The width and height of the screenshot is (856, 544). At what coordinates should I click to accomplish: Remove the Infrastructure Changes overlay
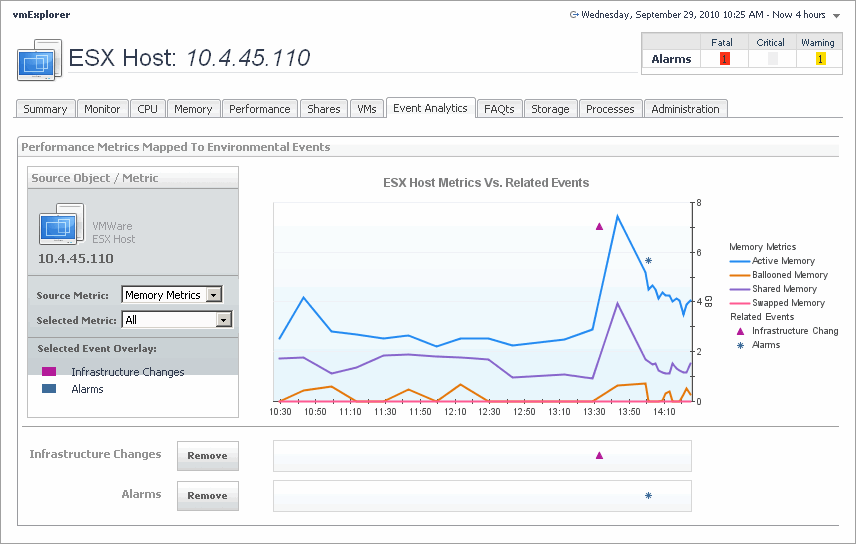pos(208,455)
